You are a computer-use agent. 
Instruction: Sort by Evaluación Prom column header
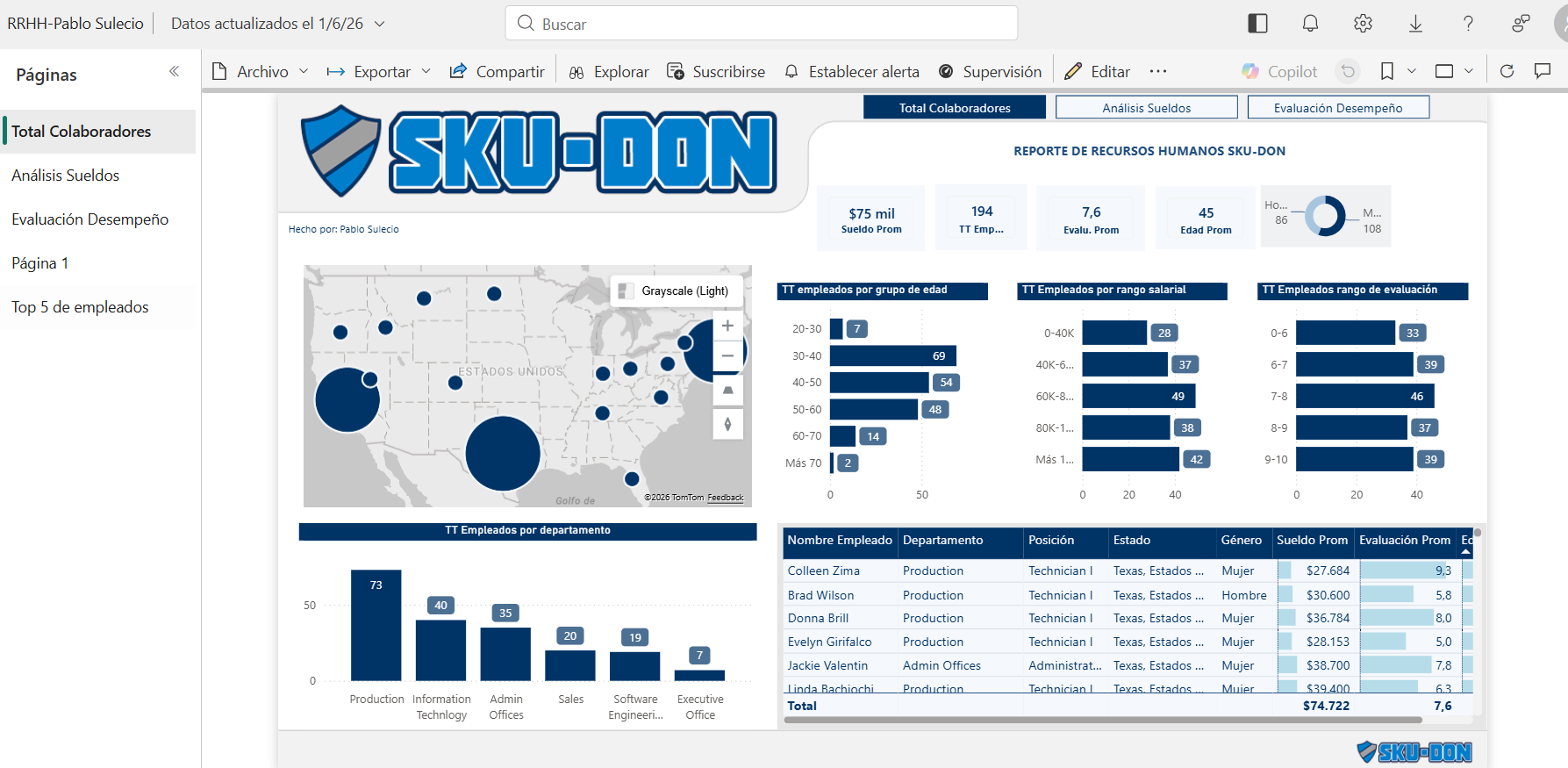1405,541
